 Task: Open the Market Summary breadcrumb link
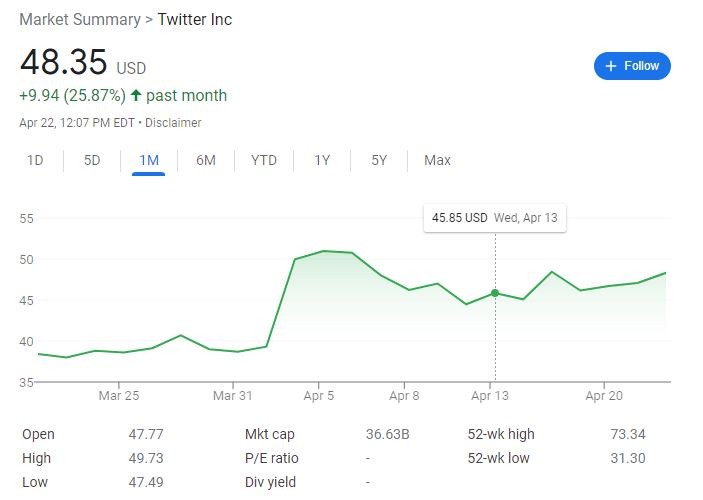[80, 20]
